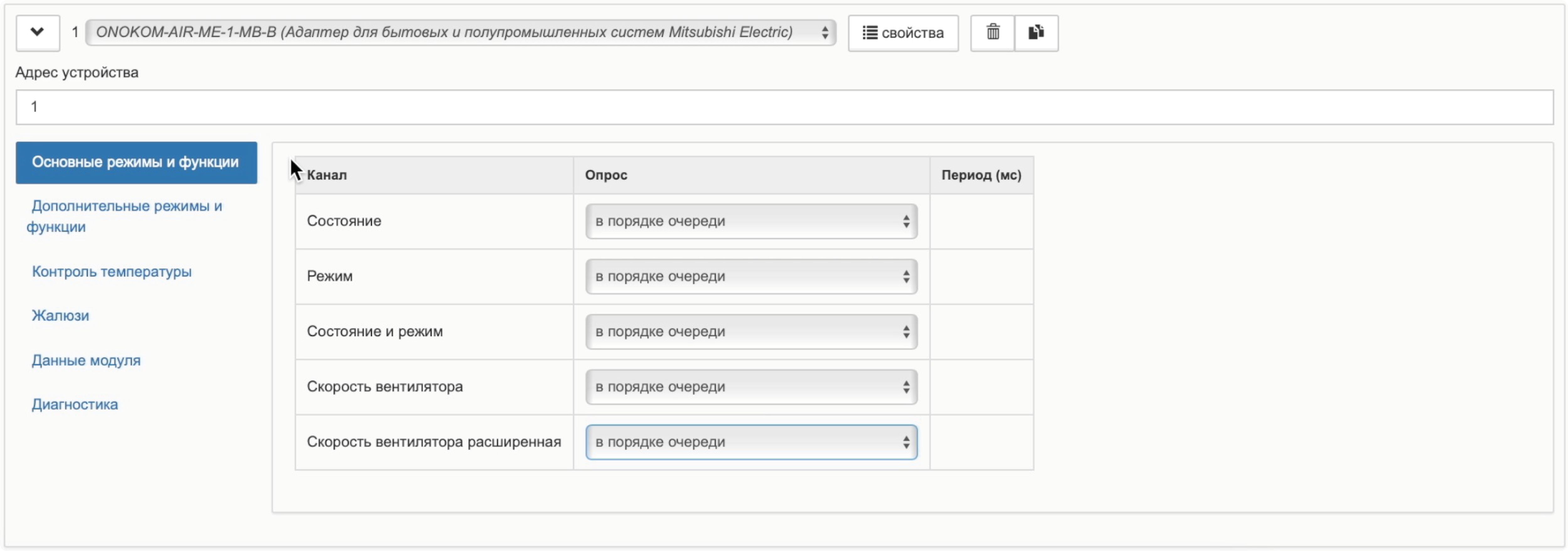The image size is (1568, 551).
Task: Click the Адрес устройства input field
Action: 784,107
